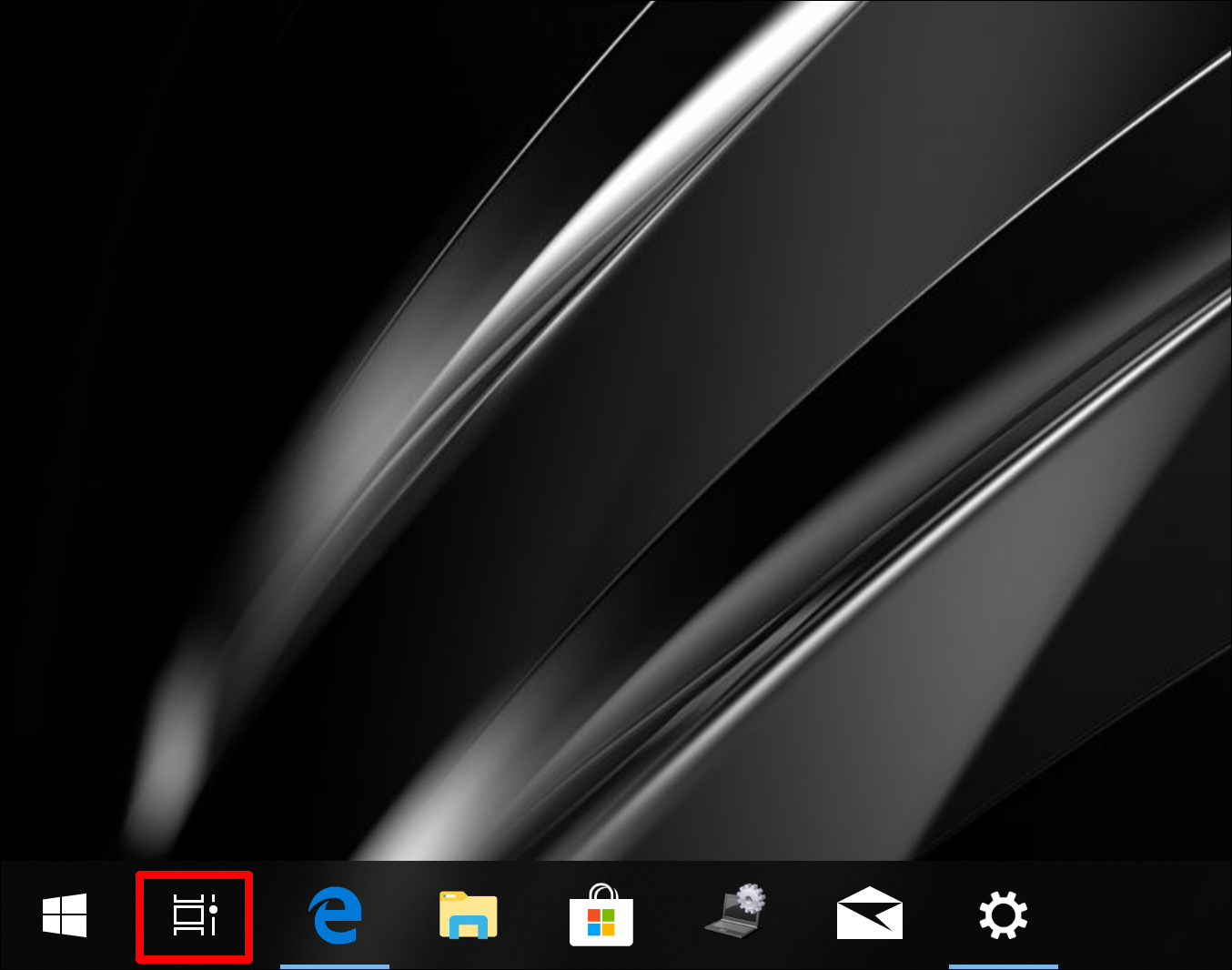This screenshot has width=1232, height=970.
Task: Open the Mail app from the taskbar
Action: pyautogui.click(x=870, y=913)
